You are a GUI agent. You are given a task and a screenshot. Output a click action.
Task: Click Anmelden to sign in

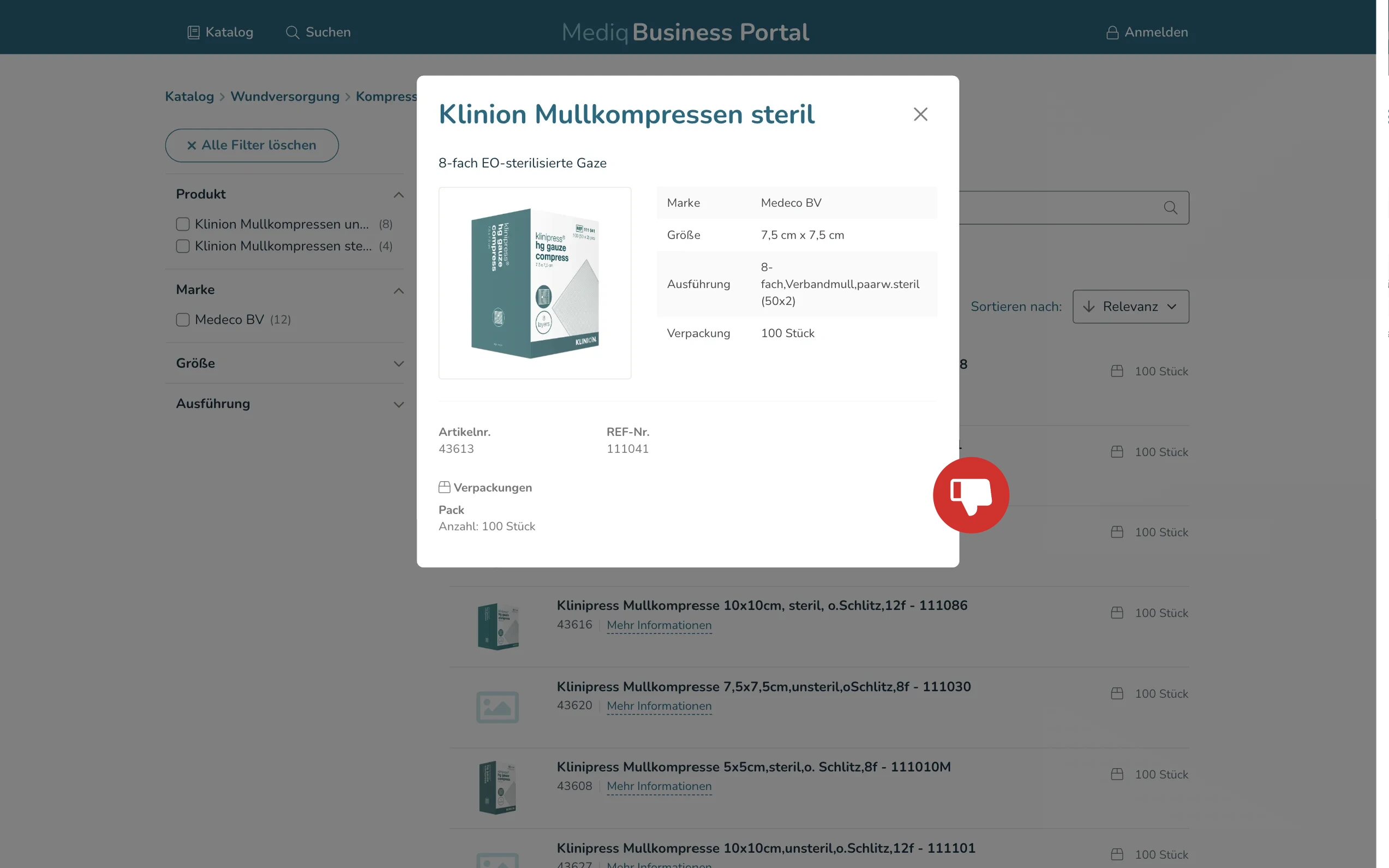(x=1147, y=32)
